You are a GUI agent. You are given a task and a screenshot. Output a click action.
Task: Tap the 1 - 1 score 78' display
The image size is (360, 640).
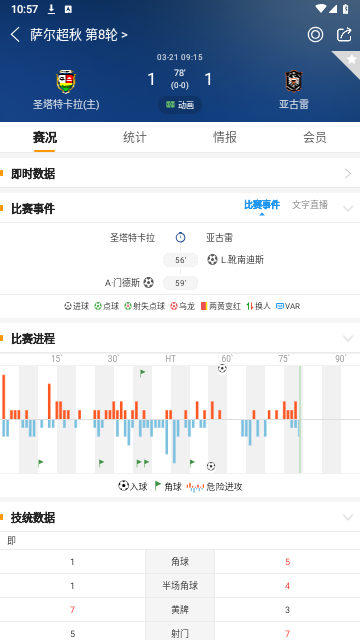click(x=180, y=79)
